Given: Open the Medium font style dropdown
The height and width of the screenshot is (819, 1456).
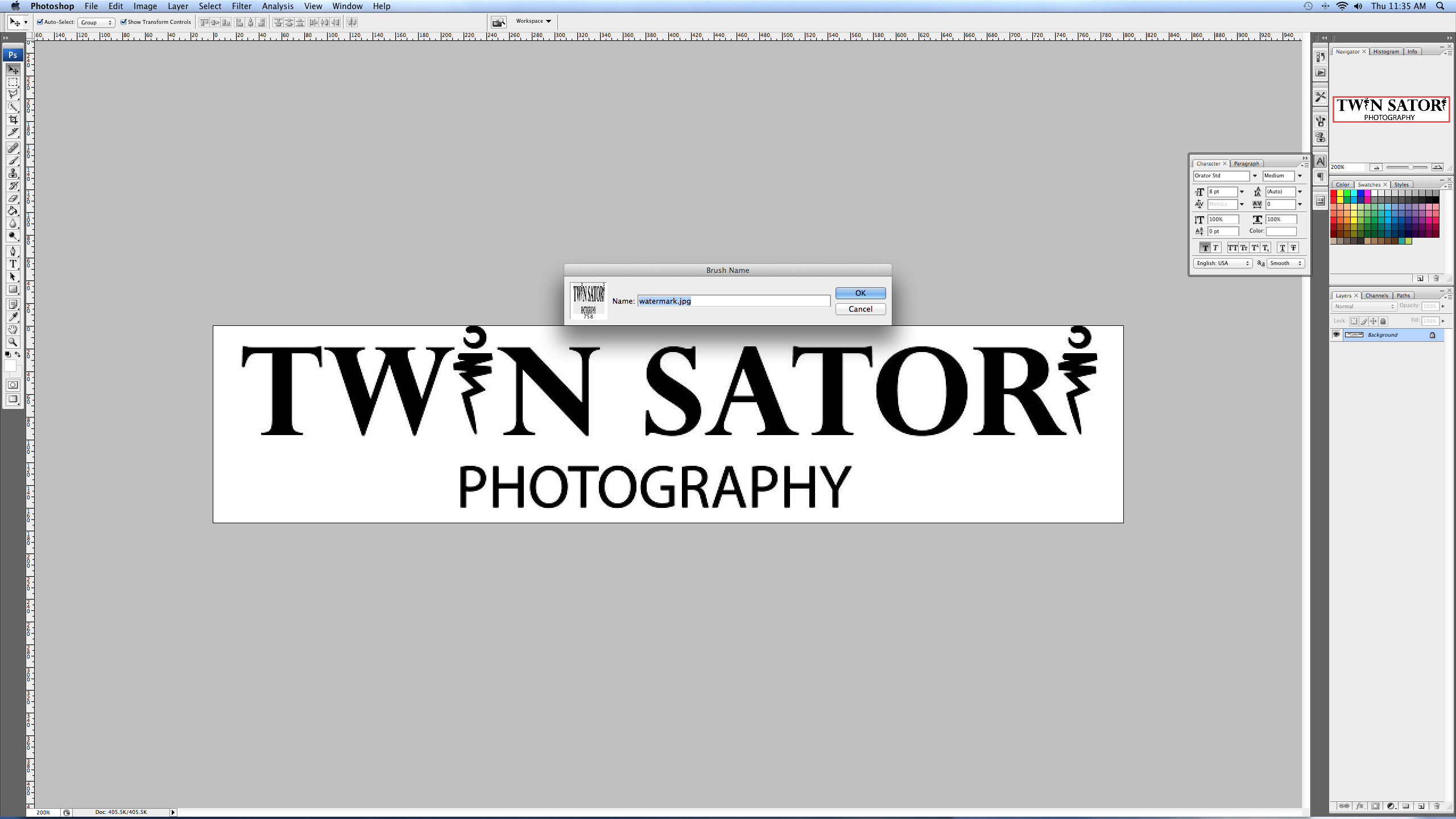Looking at the screenshot, I should pyautogui.click(x=1300, y=176).
